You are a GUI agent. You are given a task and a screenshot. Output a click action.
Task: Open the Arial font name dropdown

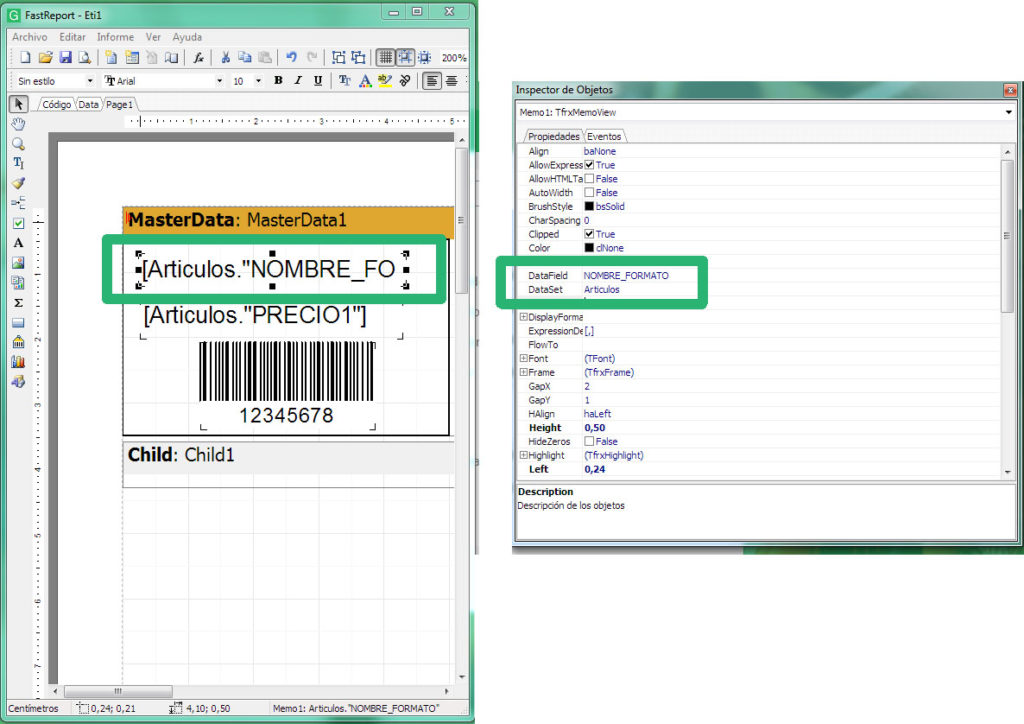[219, 81]
